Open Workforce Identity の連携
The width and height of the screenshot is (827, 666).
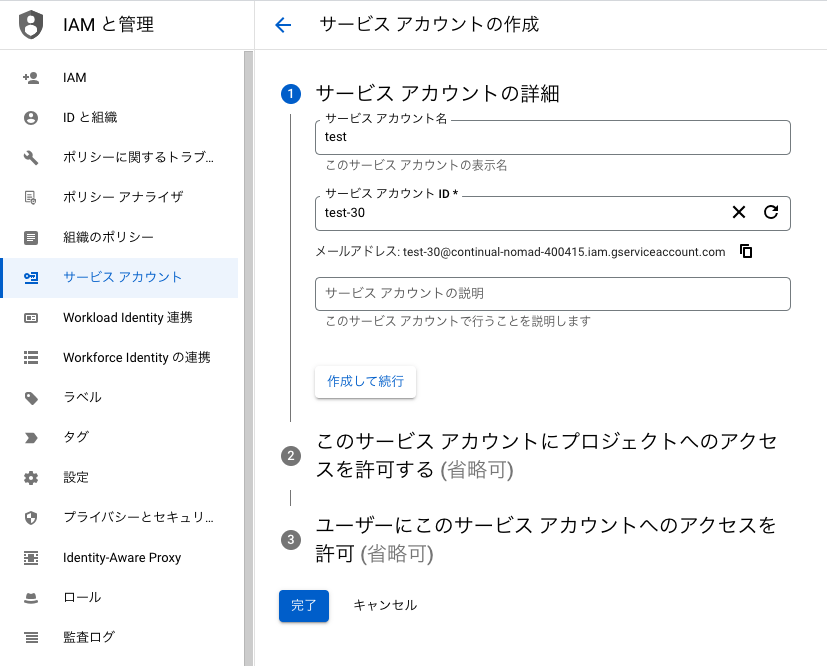point(119,358)
